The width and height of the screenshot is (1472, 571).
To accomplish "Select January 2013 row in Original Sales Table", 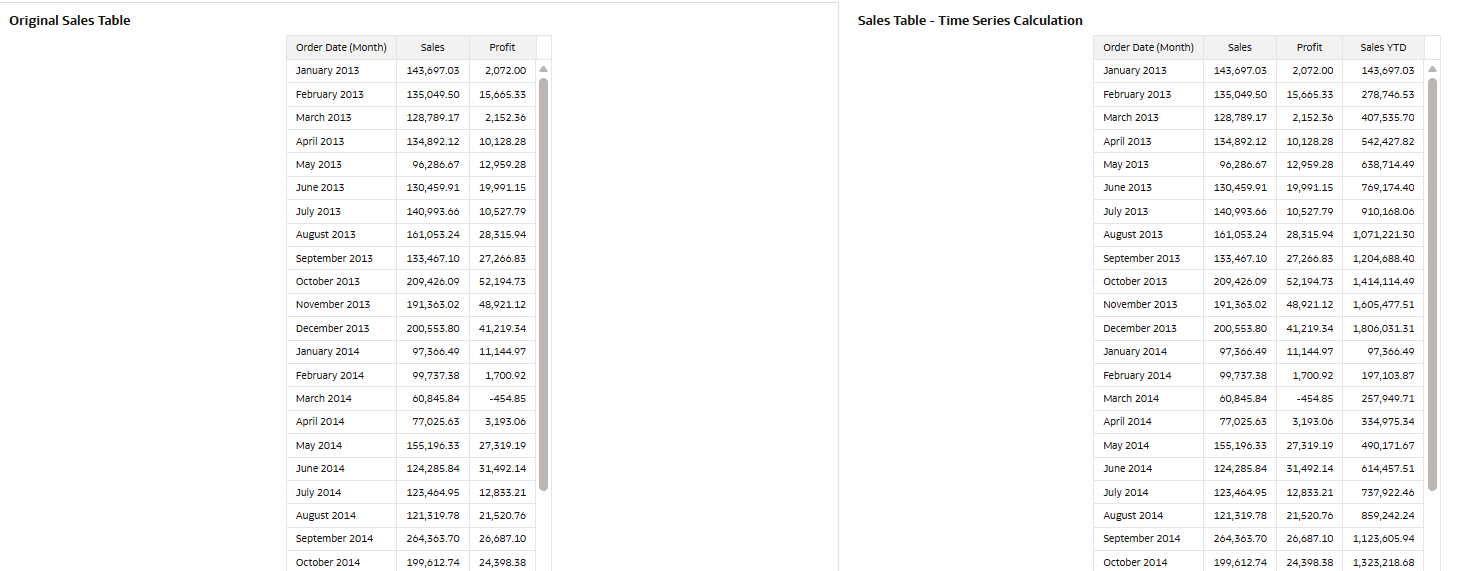I will tap(412, 71).
